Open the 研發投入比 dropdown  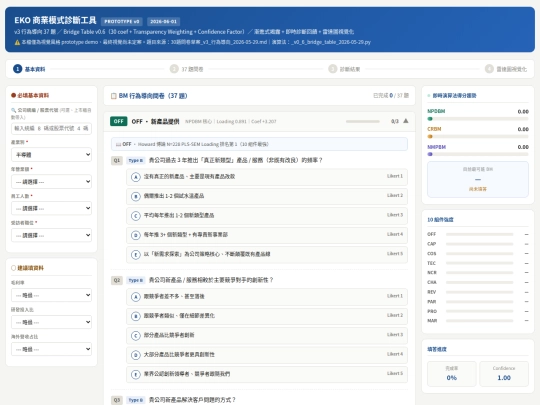pyautogui.click(x=51, y=322)
